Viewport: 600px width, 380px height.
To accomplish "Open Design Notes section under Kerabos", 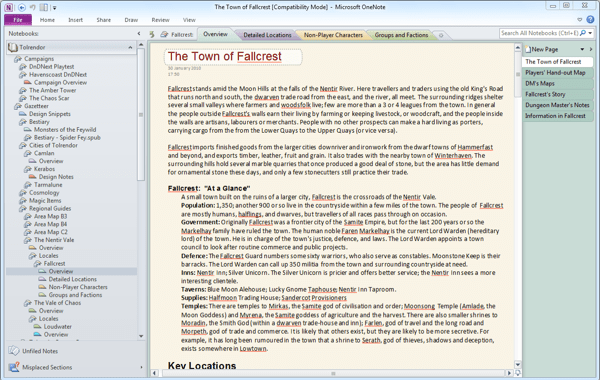I will click(56, 177).
